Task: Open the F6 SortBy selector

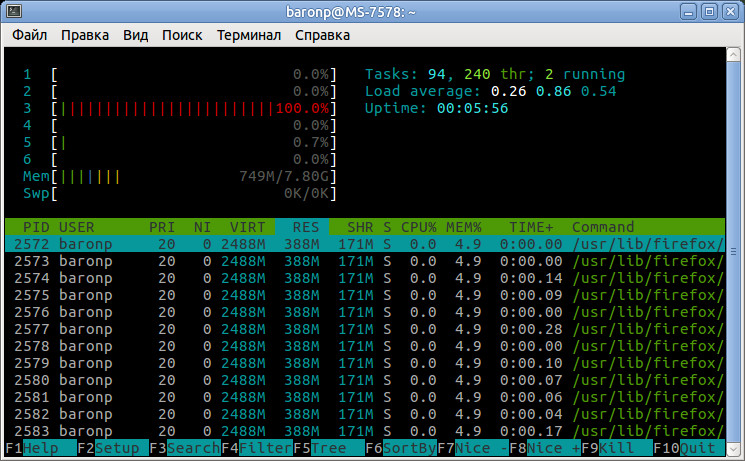Action: pos(401,449)
